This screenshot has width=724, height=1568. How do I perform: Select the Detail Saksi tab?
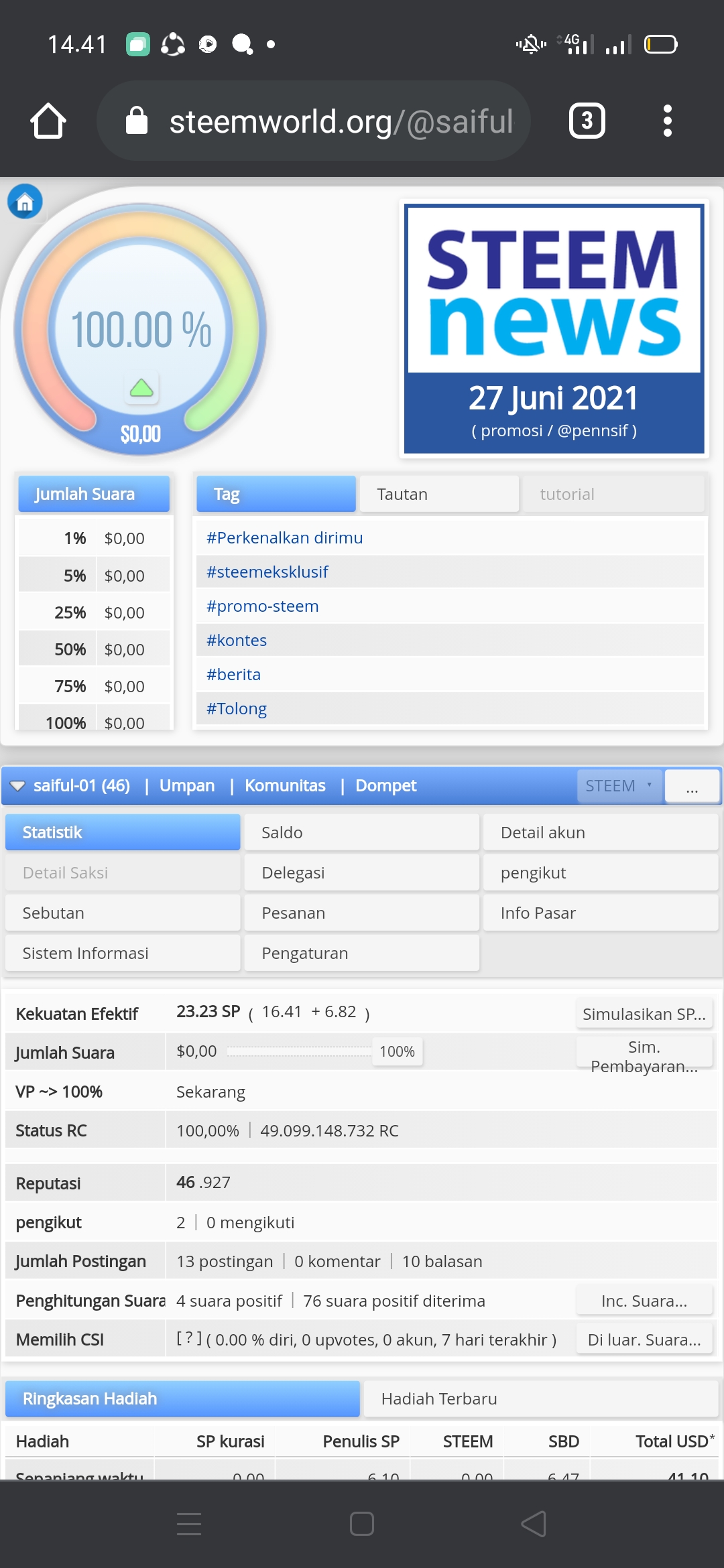click(x=123, y=872)
